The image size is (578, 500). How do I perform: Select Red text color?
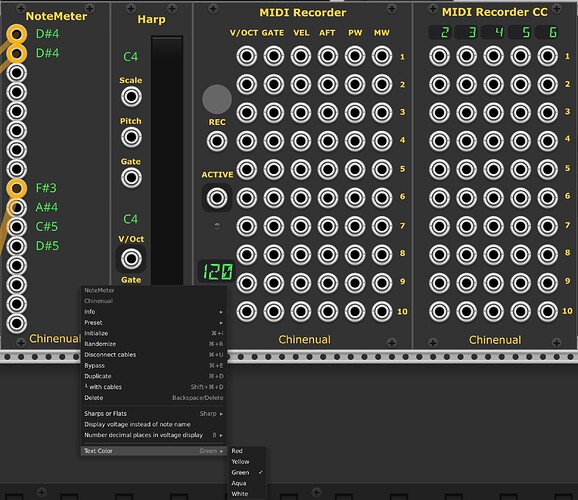(x=247, y=451)
